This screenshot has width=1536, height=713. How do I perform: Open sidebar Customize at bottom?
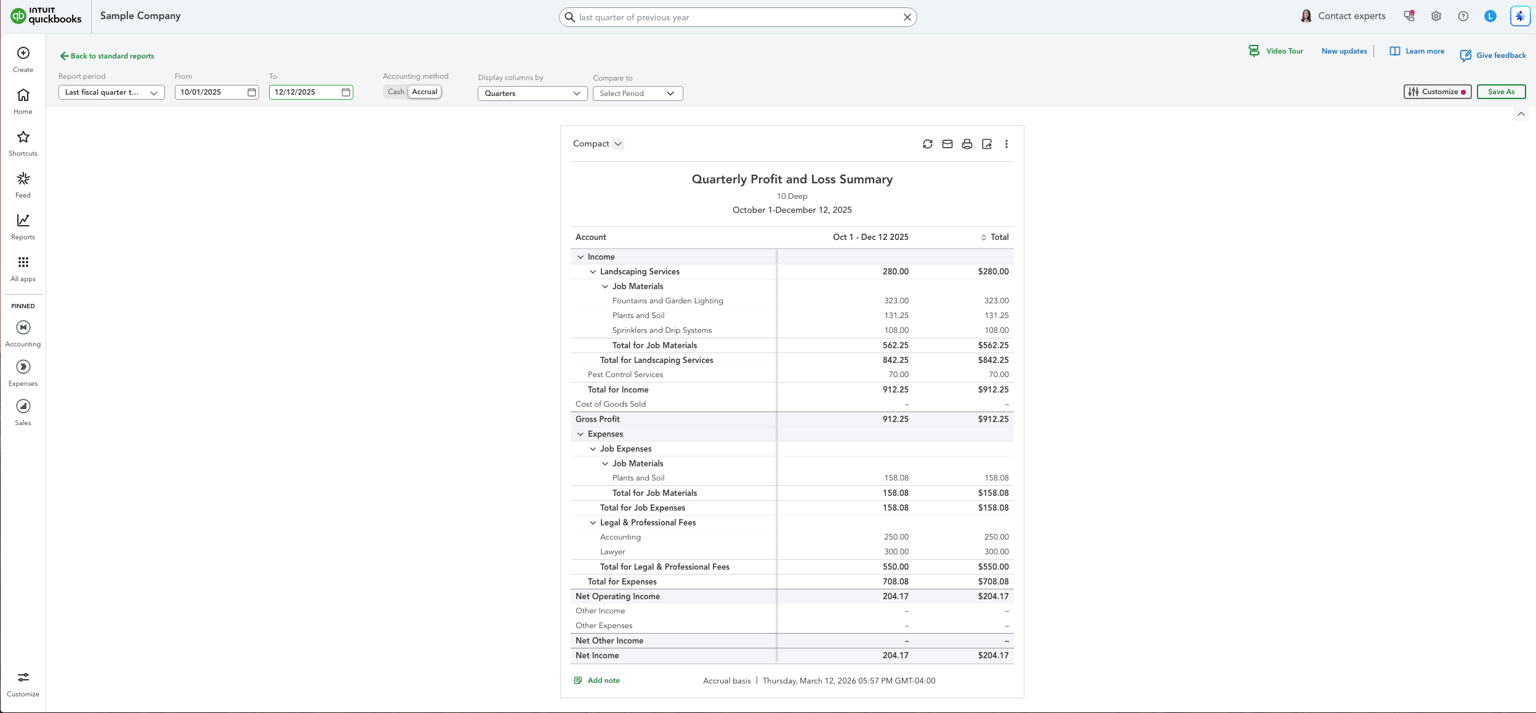click(x=23, y=684)
